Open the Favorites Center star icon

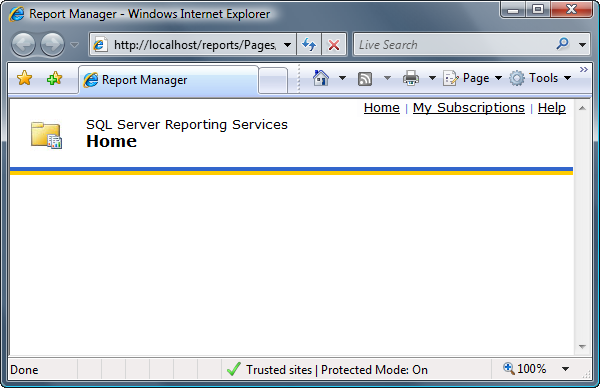point(24,78)
